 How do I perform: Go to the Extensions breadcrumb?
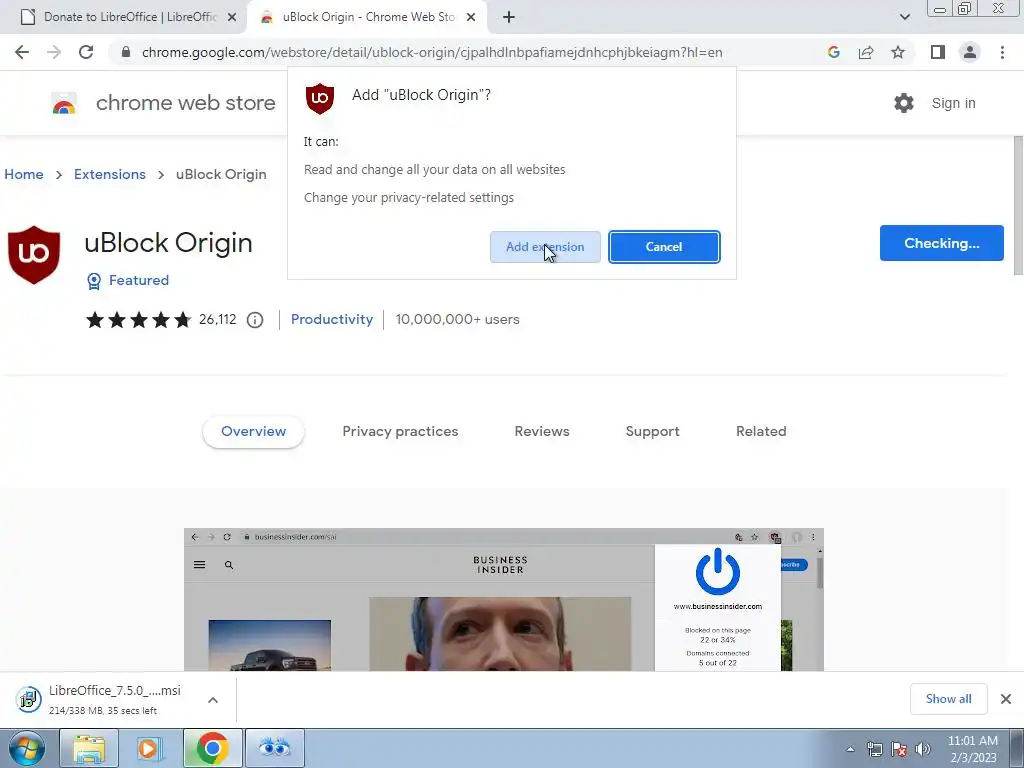(x=110, y=174)
